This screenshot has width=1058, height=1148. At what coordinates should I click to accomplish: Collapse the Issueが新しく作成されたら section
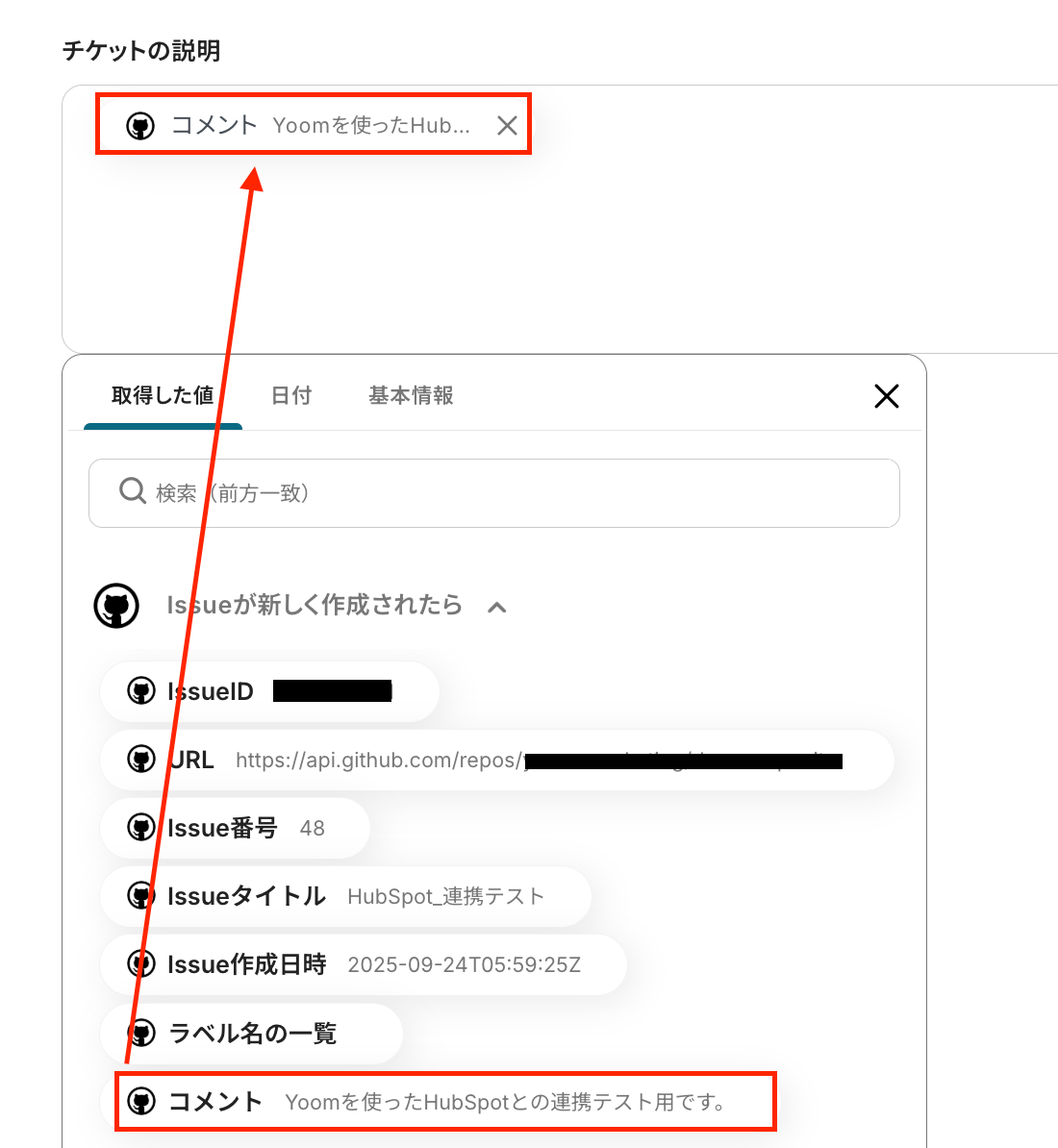tap(497, 607)
